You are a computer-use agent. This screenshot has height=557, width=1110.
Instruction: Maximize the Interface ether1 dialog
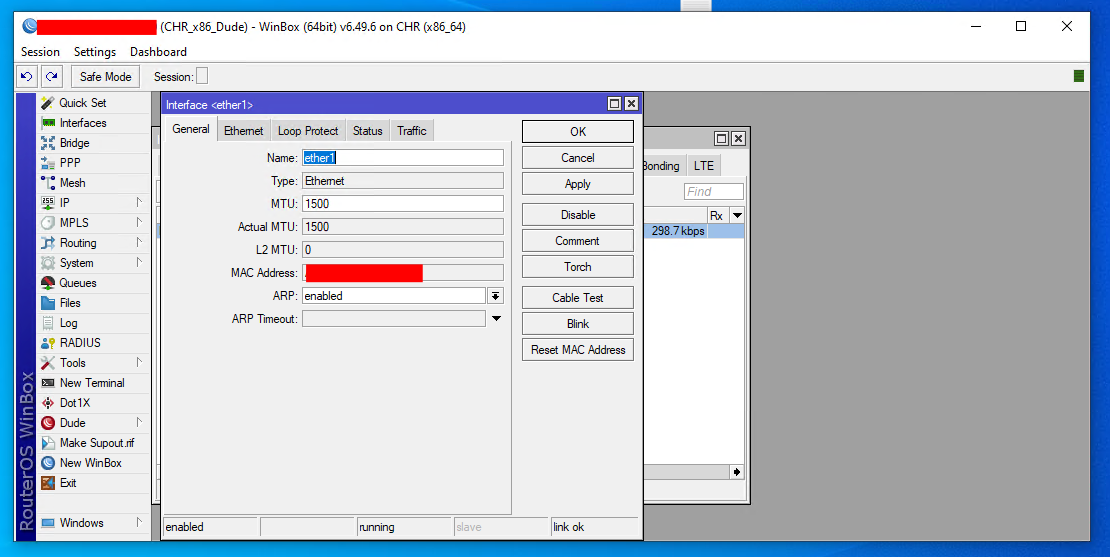[614, 104]
